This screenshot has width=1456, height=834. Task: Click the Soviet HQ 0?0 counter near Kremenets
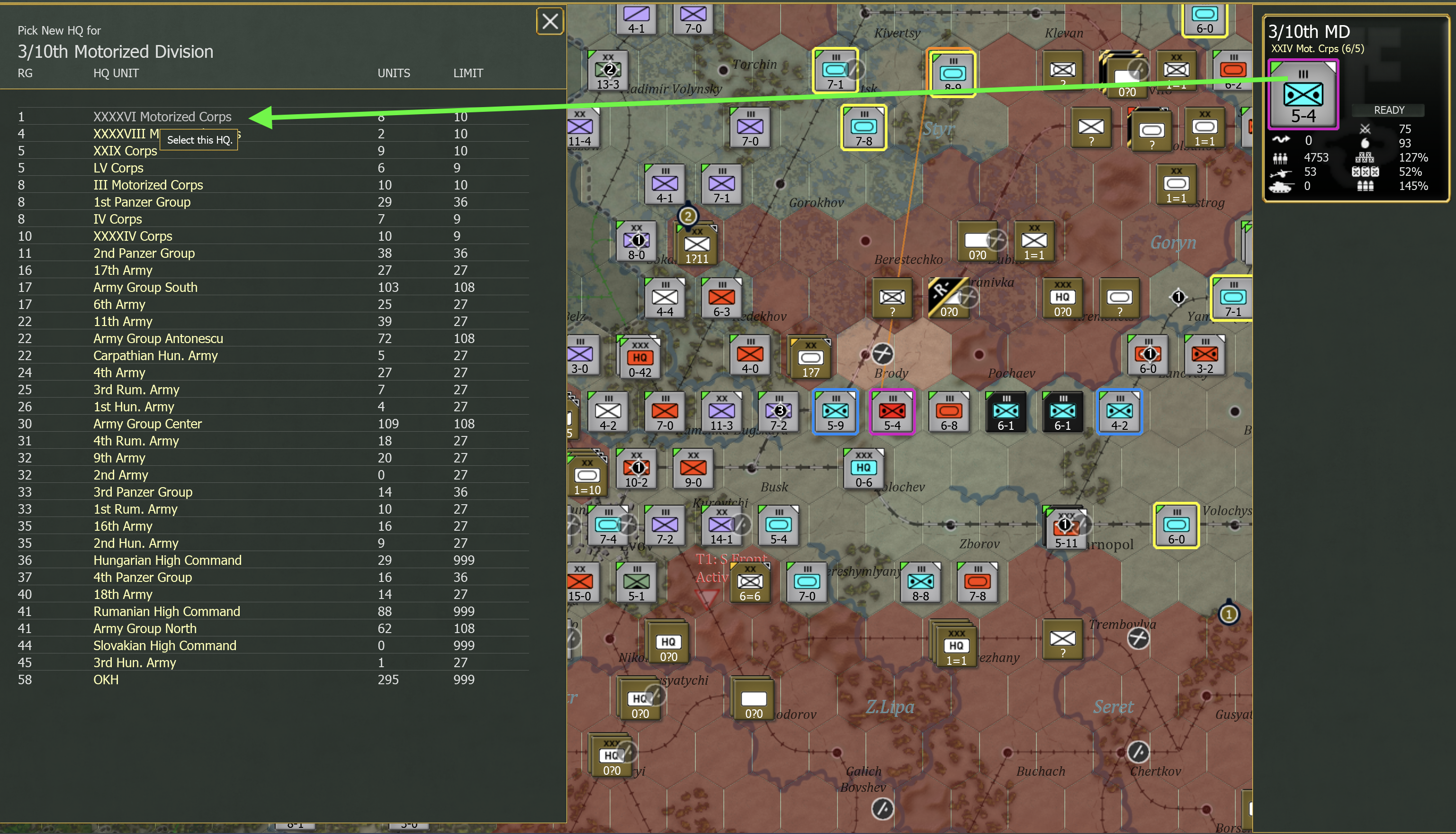click(x=1062, y=298)
